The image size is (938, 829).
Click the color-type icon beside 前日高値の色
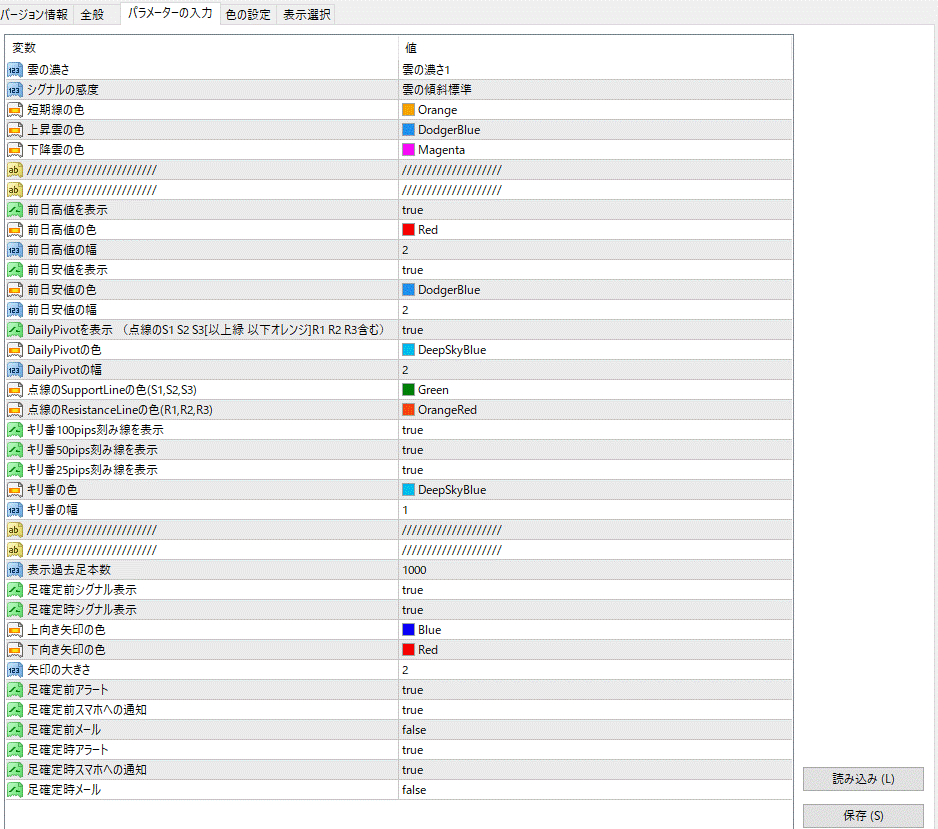click(x=15, y=230)
